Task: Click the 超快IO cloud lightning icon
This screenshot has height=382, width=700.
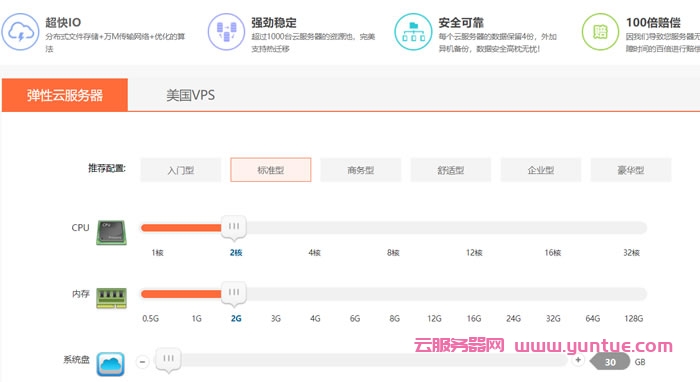Action: point(20,32)
